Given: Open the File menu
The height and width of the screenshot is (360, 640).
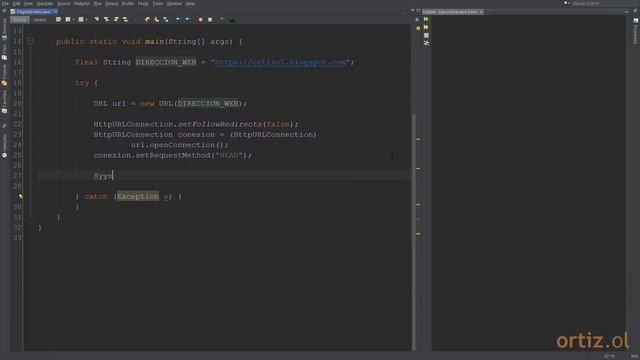Looking at the screenshot, I should [x=5, y=4].
